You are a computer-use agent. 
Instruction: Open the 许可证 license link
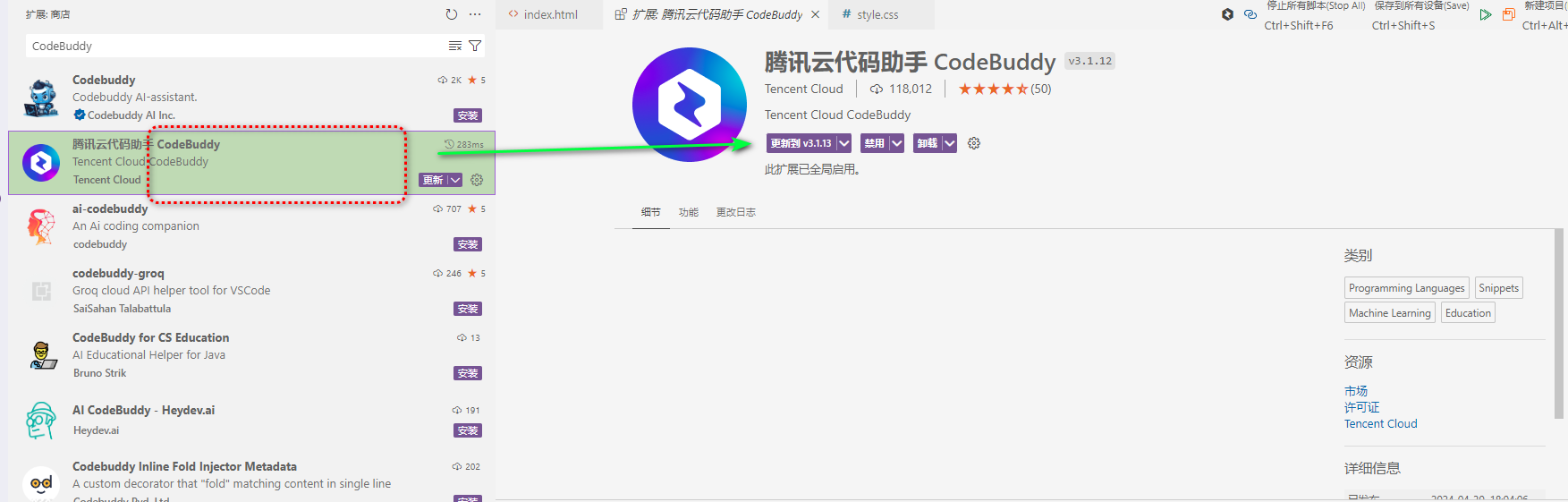[1361, 407]
